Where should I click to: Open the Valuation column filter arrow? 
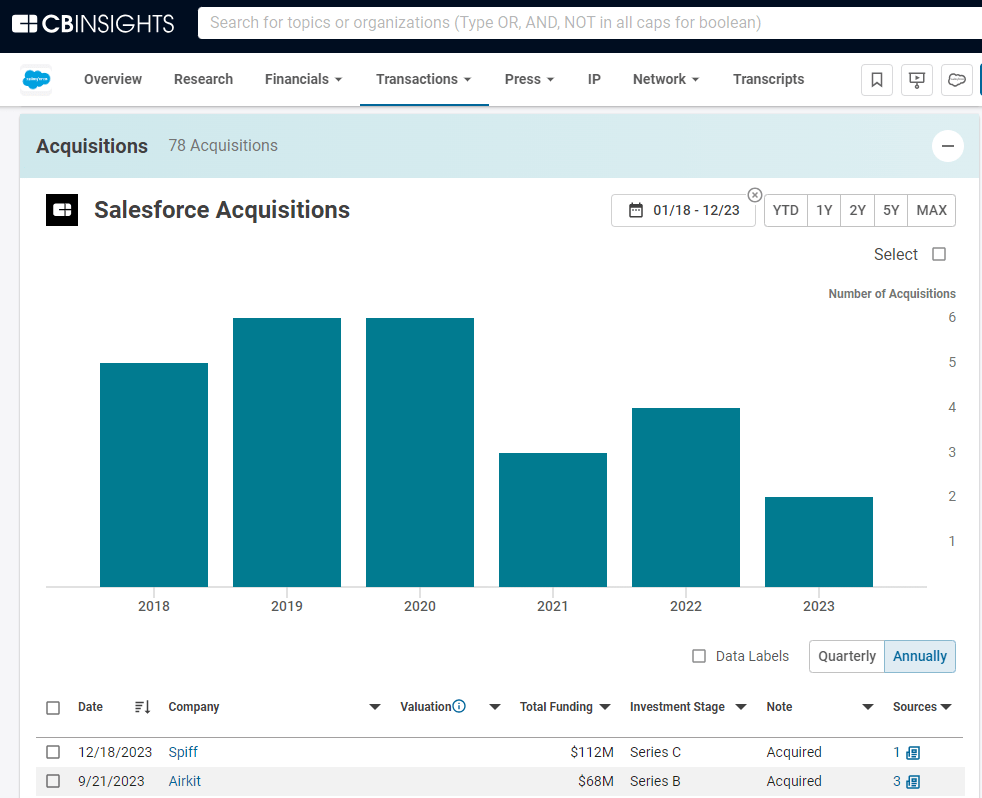(495, 707)
